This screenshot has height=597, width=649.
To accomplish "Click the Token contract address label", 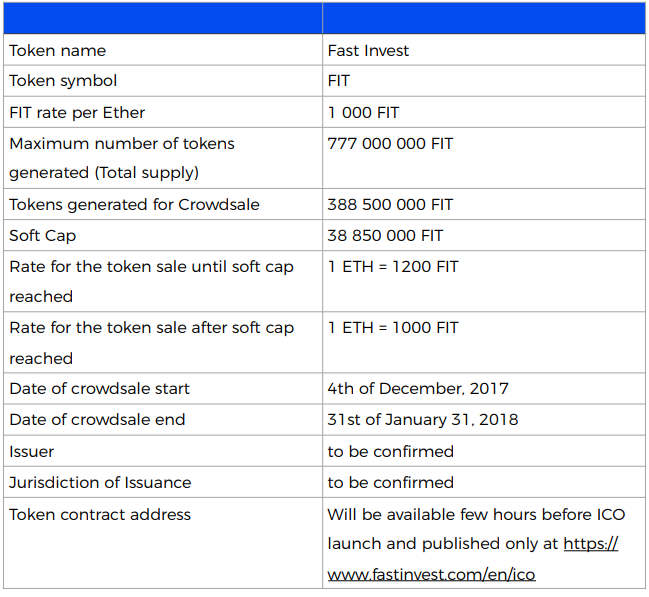I will [x=100, y=514].
